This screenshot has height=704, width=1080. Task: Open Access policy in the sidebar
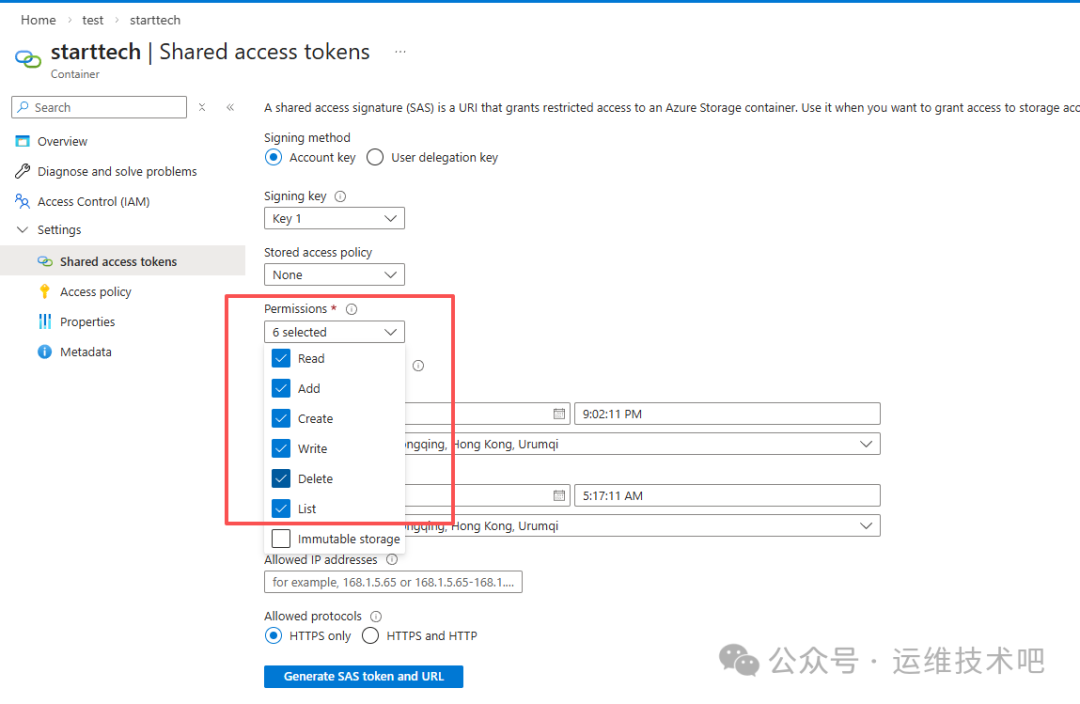coord(95,292)
